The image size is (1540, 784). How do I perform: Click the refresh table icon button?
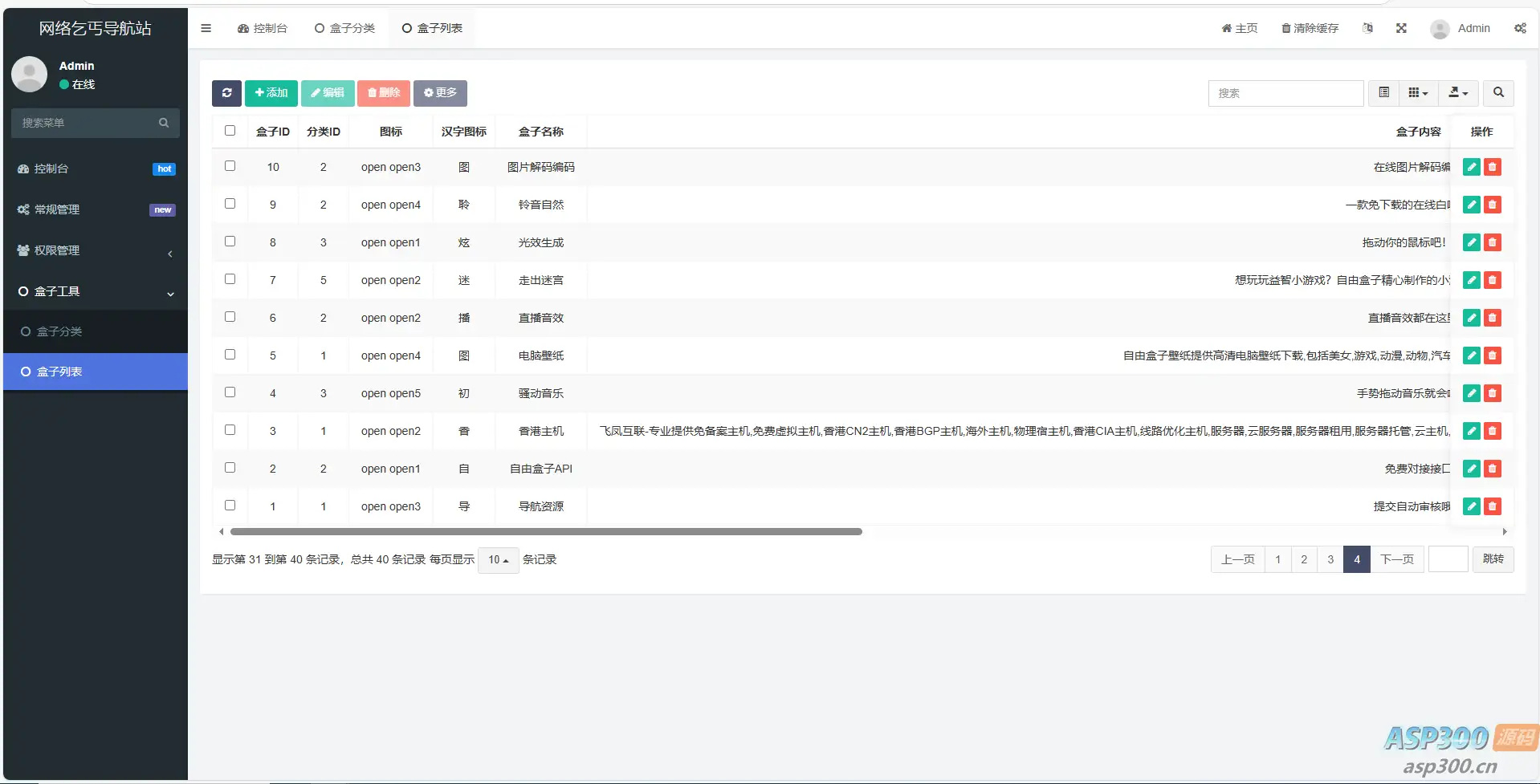226,93
